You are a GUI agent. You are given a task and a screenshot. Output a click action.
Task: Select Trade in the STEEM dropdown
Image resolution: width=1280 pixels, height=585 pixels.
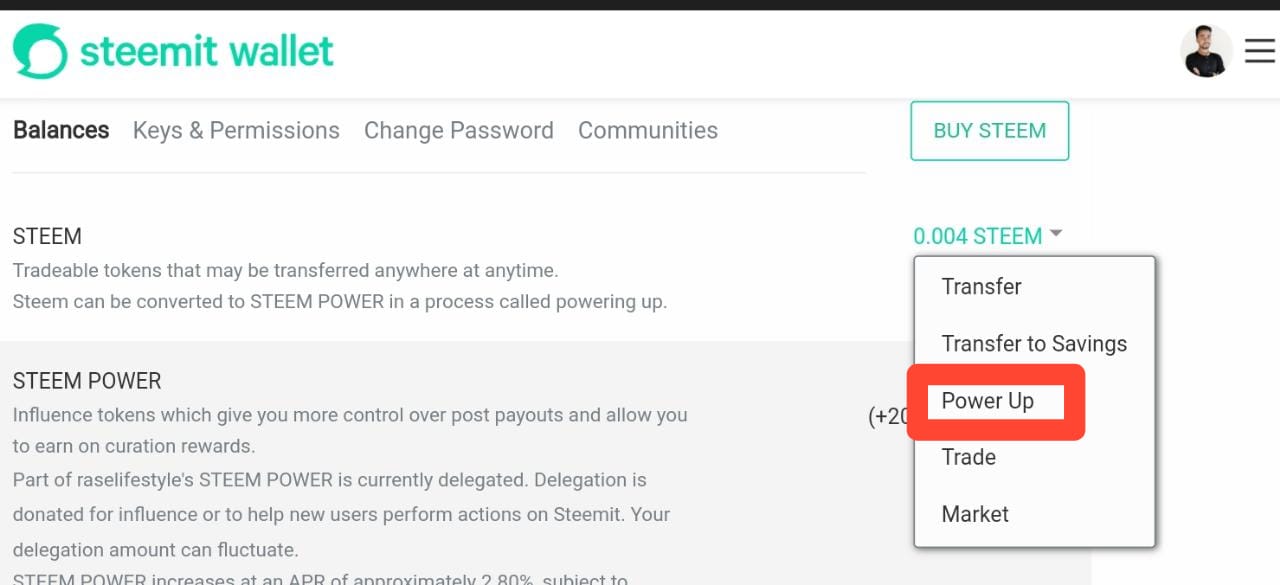pos(968,457)
